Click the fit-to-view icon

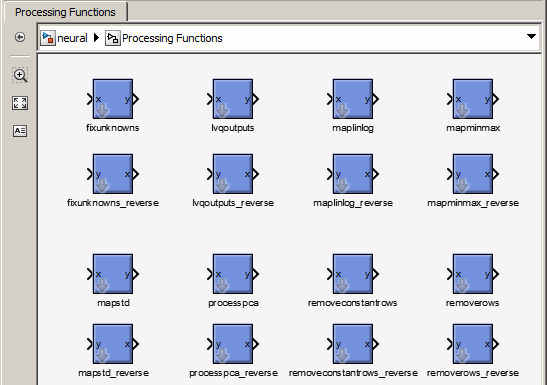point(20,103)
